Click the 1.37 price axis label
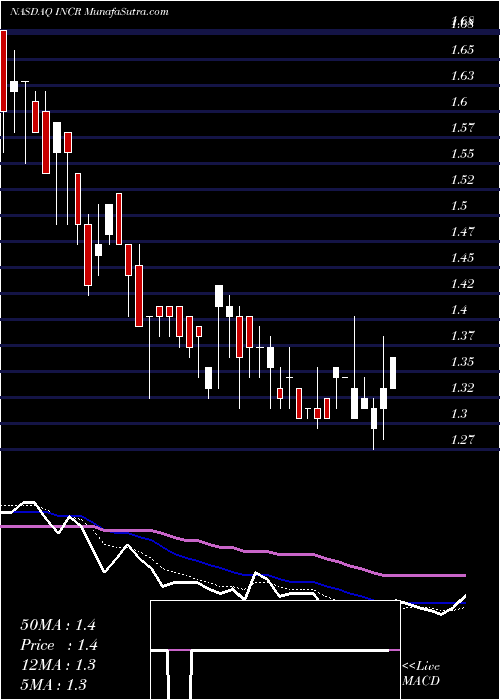 pyautogui.click(x=462, y=335)
